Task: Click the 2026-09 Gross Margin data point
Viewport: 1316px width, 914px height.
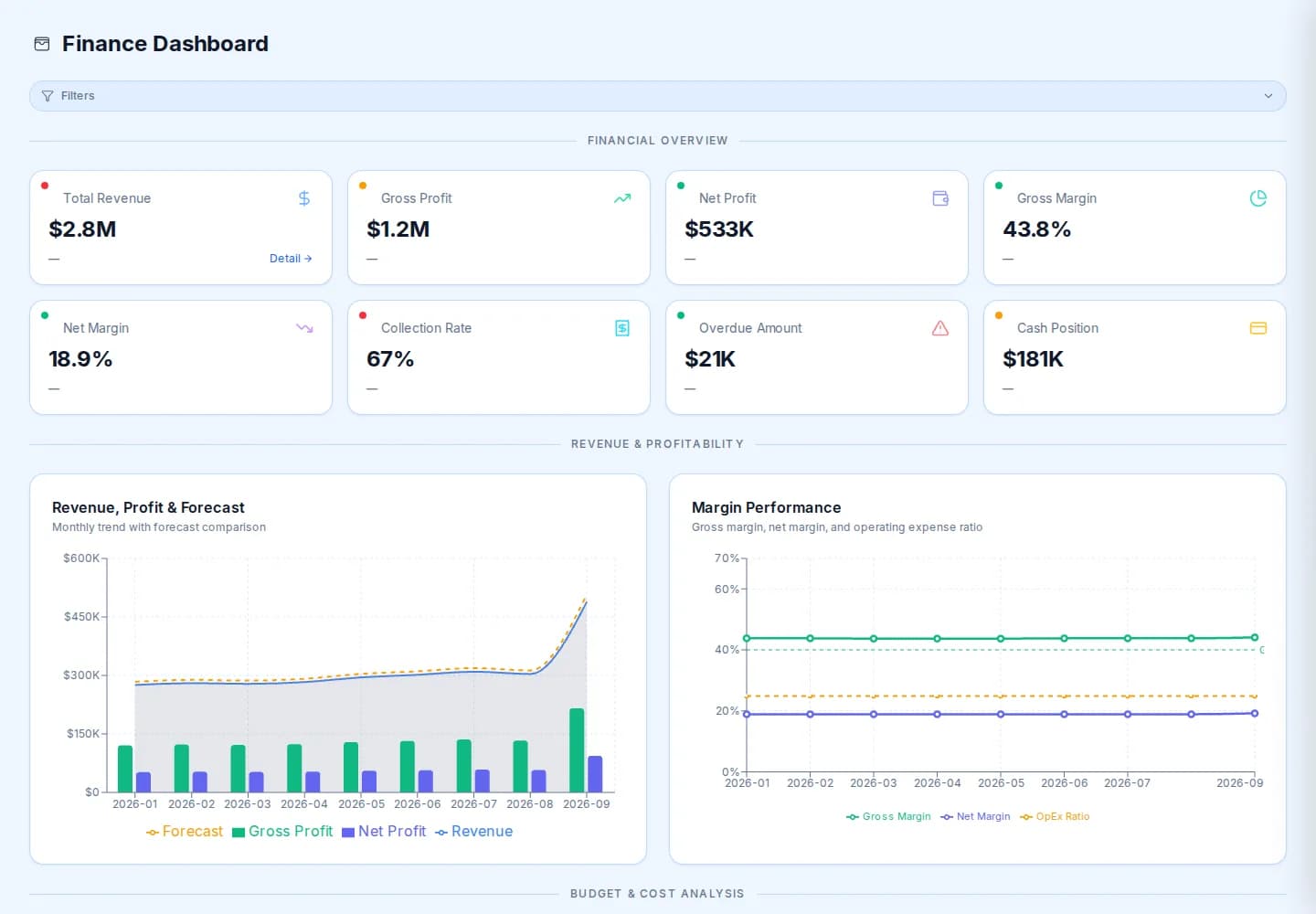Action: (x=1255, y=637)
